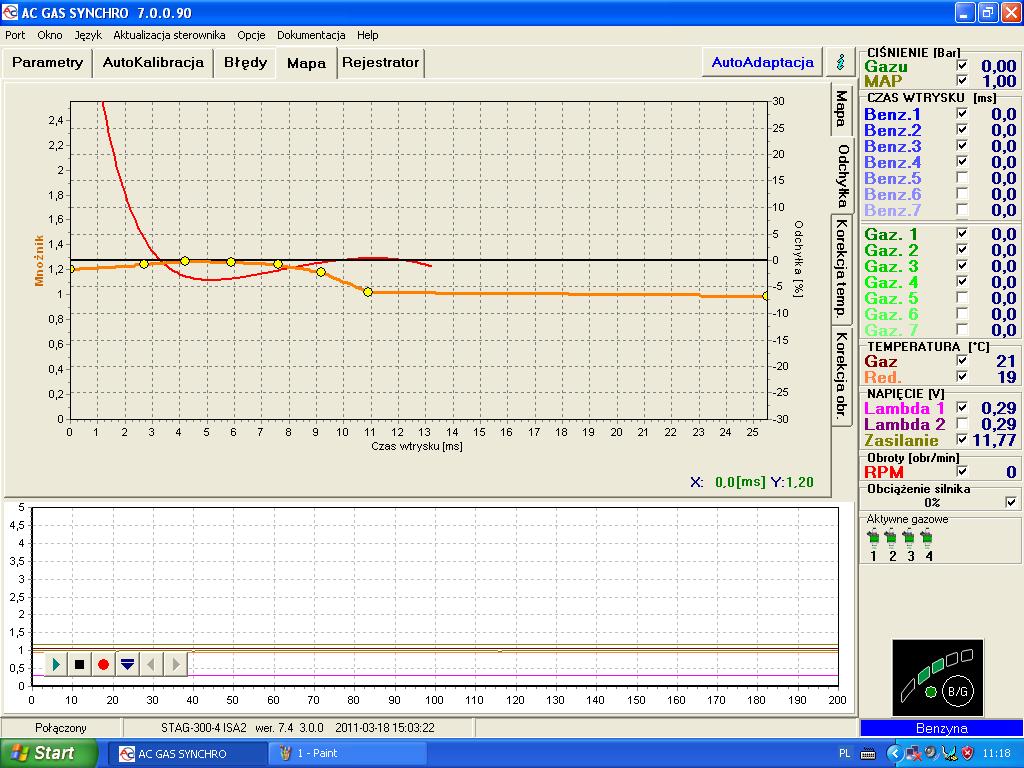Image resolution: width=1024 pixels, height=768 pixels.
Task: Click active gas injector icon 3
Action: point(909,538)
